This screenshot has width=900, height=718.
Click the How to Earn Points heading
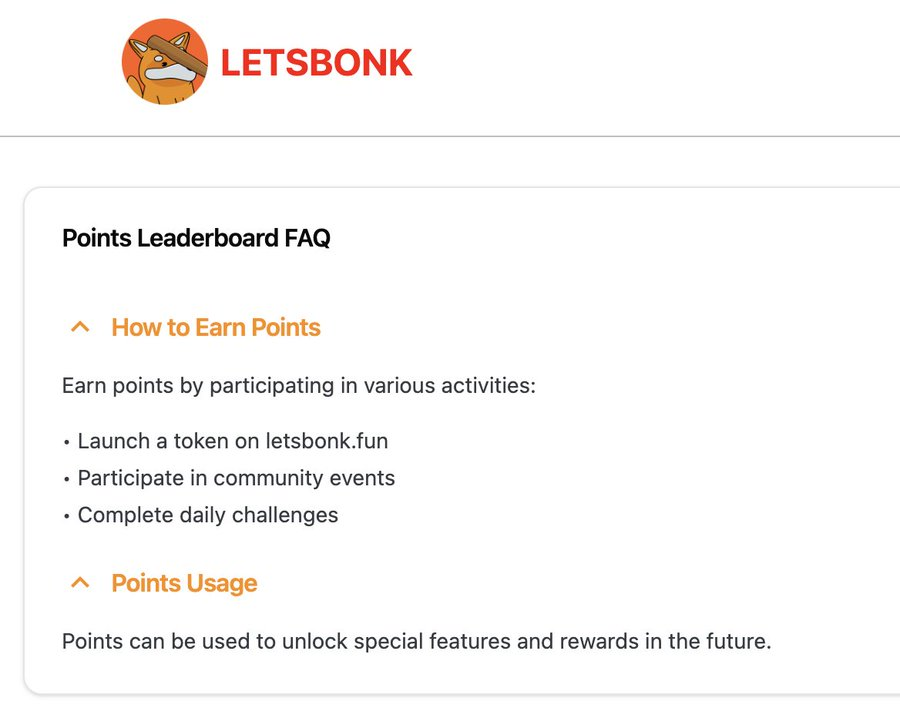[216, 327]
